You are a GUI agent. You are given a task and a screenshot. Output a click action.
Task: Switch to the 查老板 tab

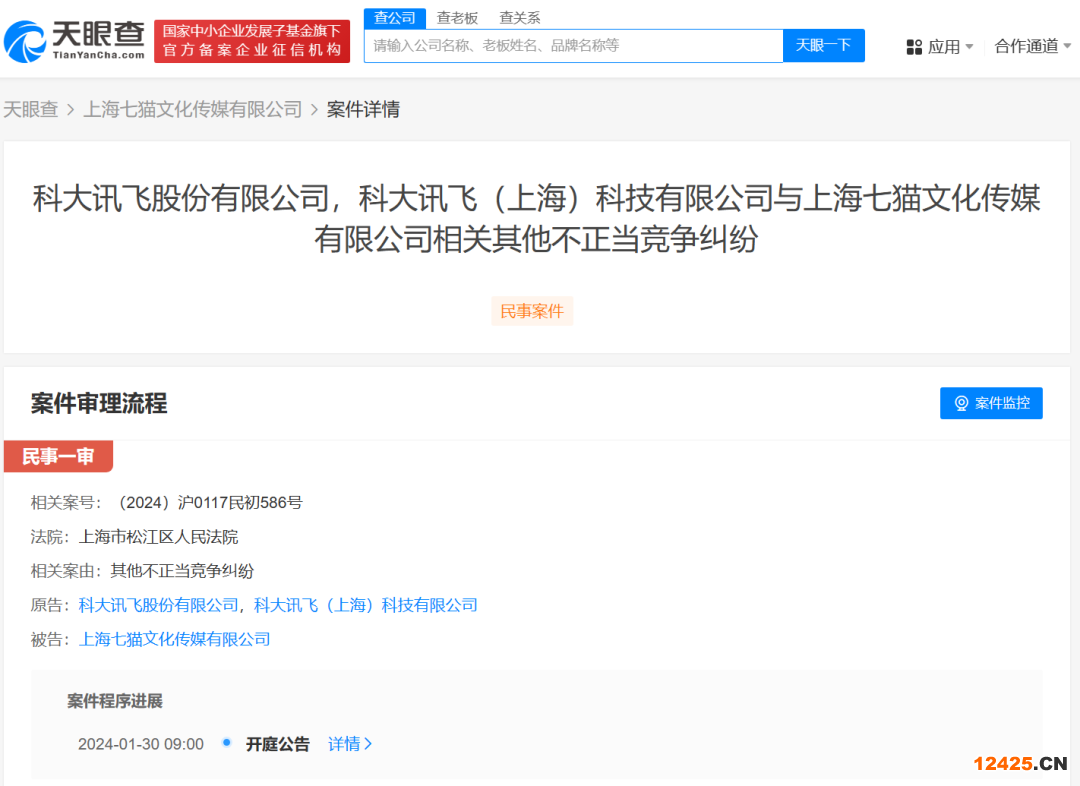pos(457,18)
